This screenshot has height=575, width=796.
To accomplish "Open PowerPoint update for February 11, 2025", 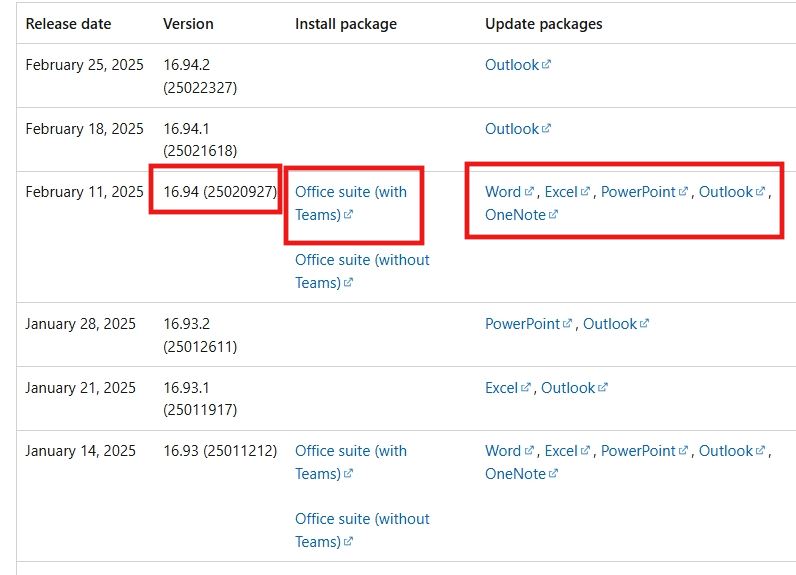I will 644,192.
